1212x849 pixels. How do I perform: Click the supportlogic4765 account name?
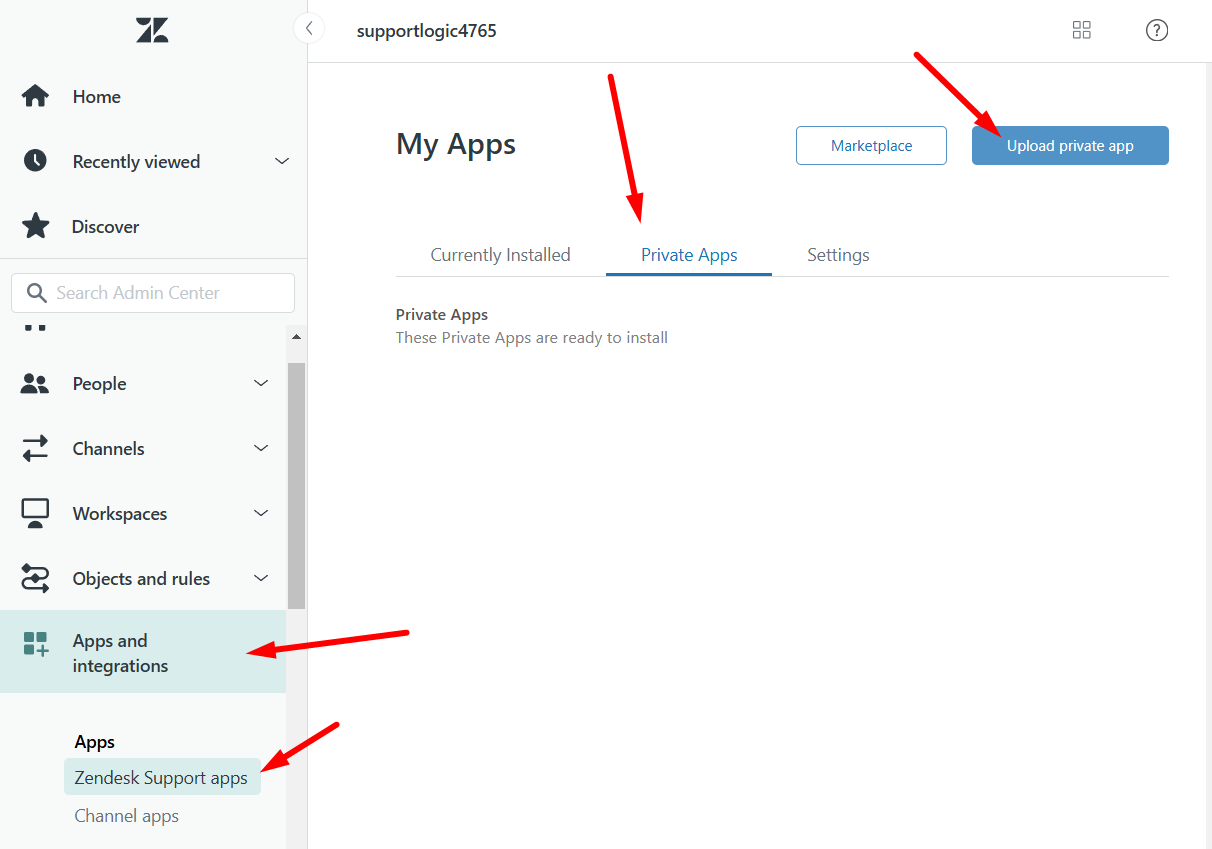427,30
